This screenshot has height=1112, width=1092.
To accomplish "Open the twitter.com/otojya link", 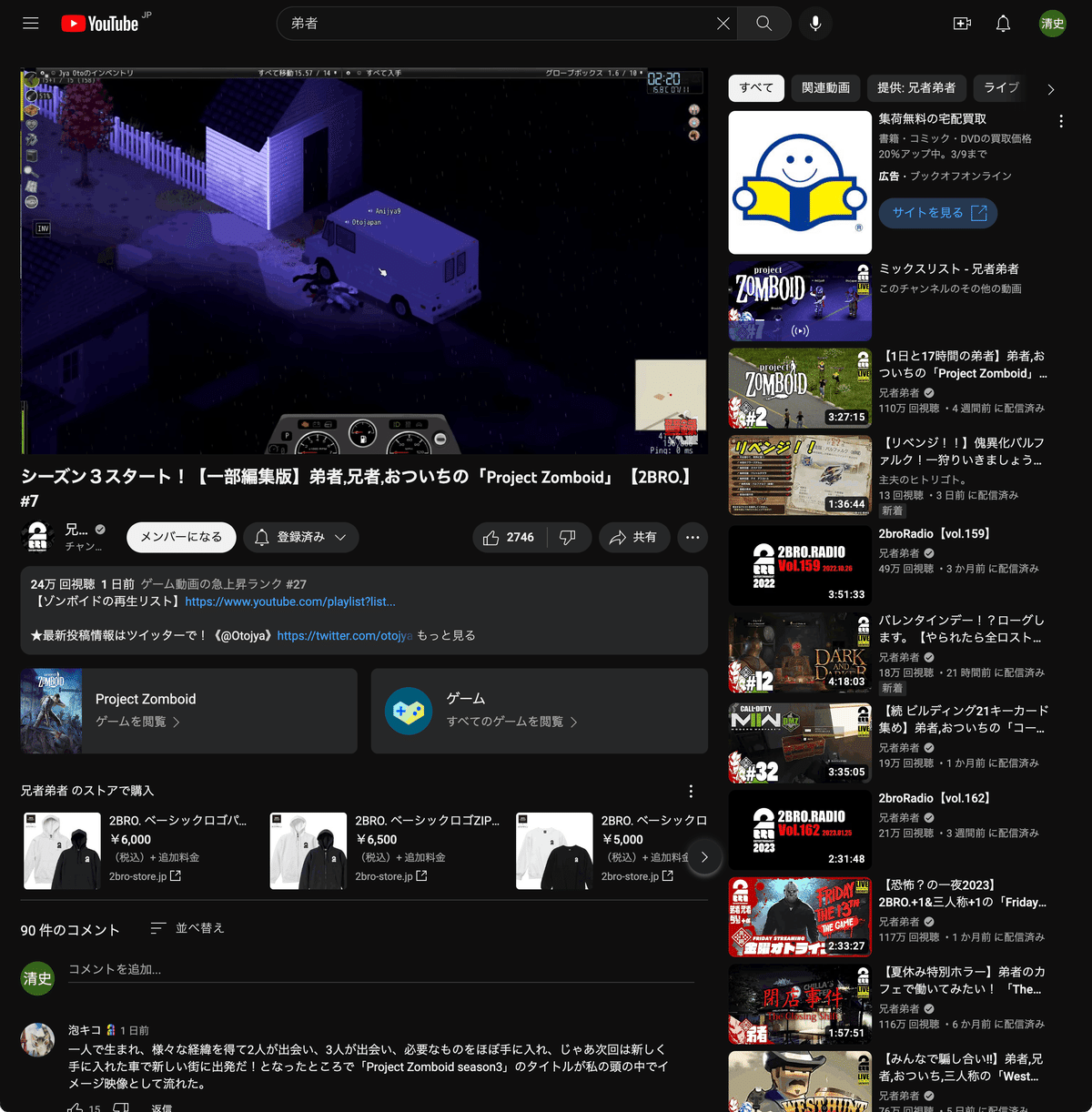I will point(345,635).
